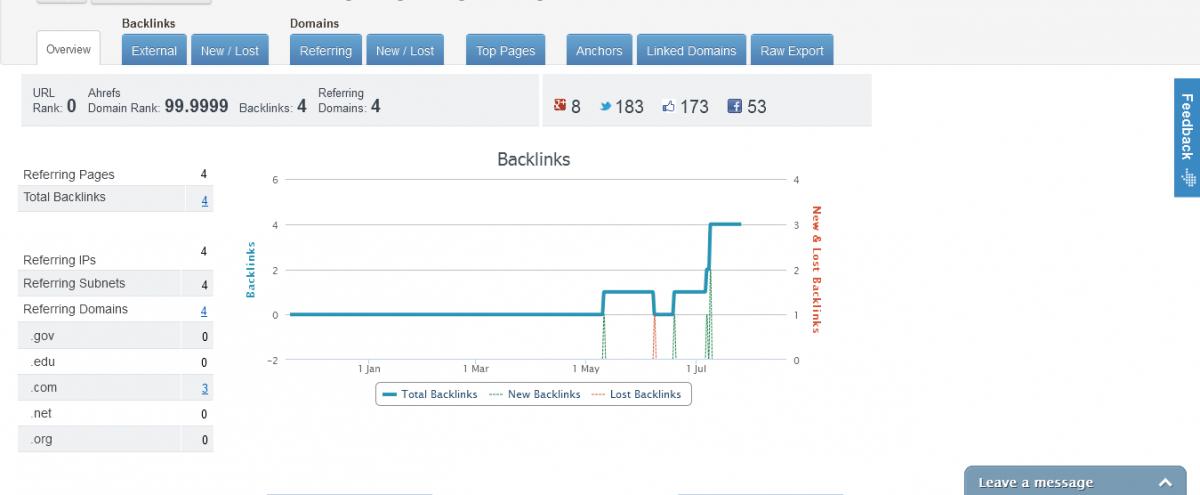This screenshot has height=495, width=1200.
Task: Toggle New Backlinks series in legend
Action: tap(535, 394)
